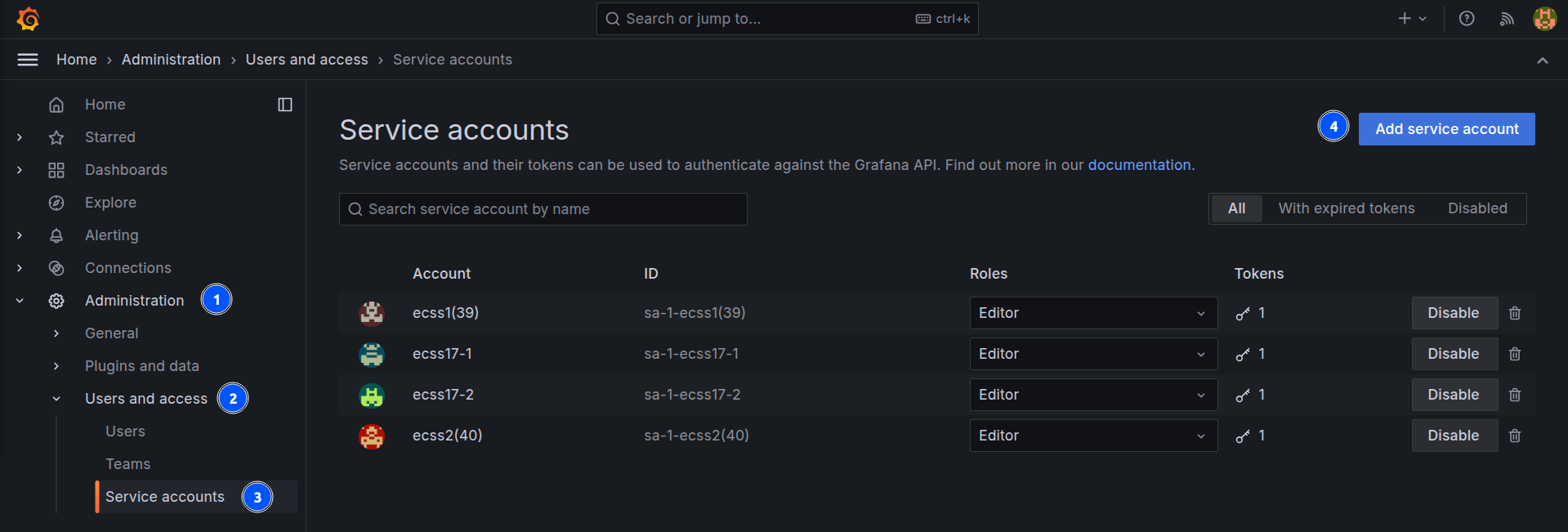The width and height of the screenshot is (1568, 532).
Task: Open the news feed RSS icon
Action: (x=1507, y=19)
